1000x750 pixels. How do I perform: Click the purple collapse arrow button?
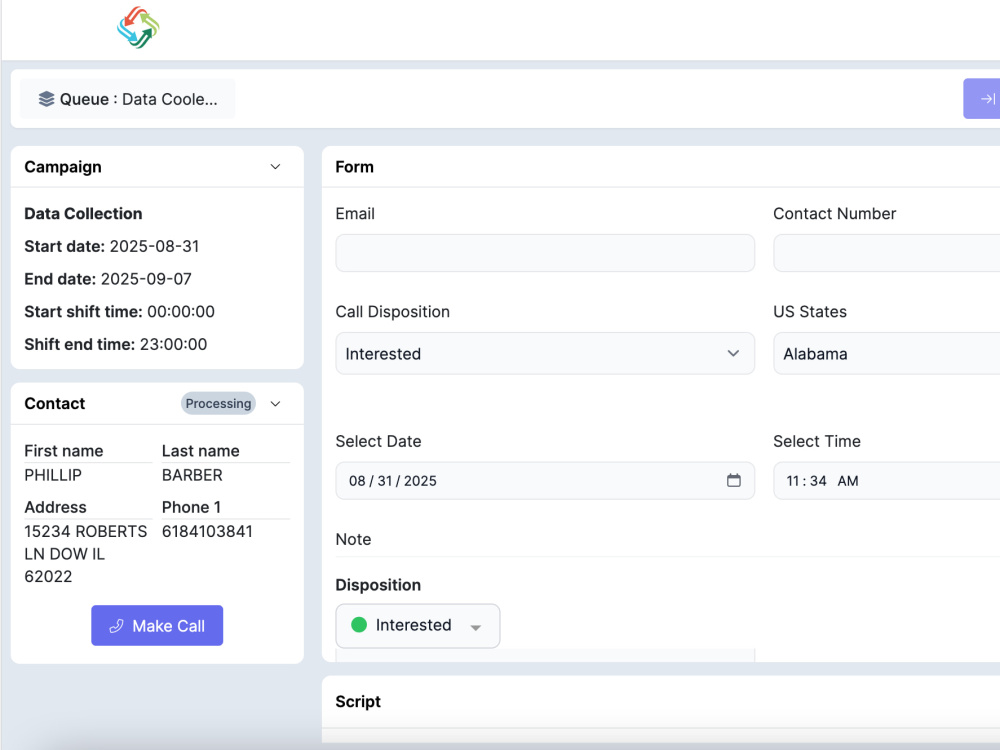pyautogui.click(x=983, y=99)
